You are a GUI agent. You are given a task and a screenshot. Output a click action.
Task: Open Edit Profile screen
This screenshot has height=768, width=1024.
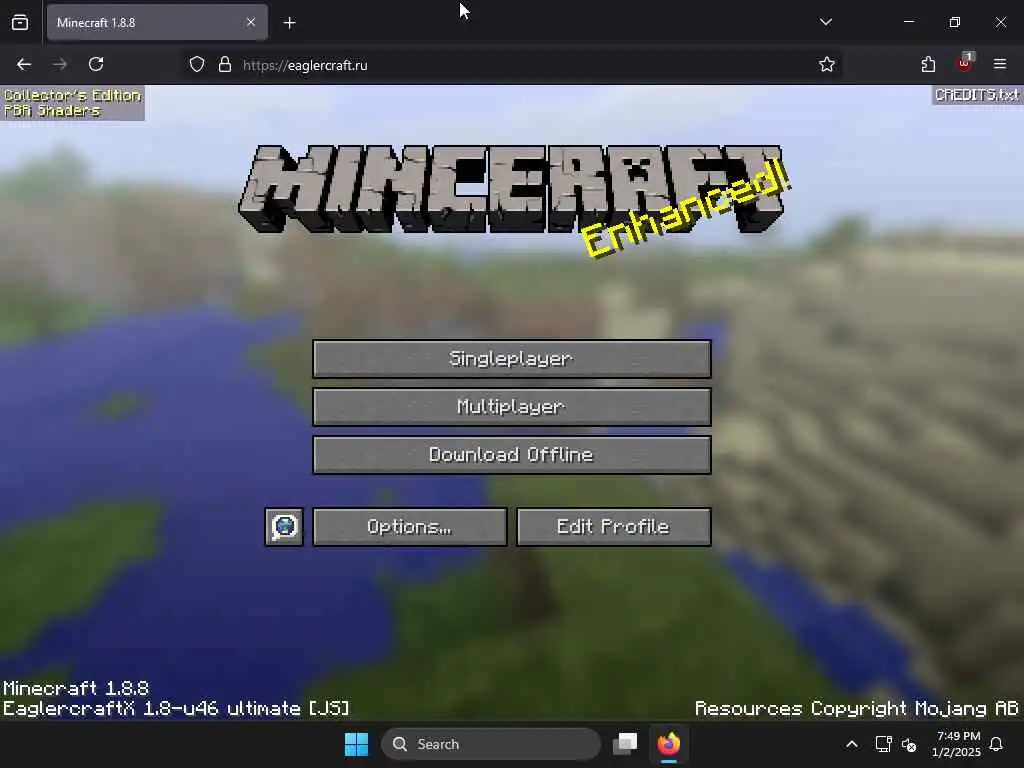point(613,526)
